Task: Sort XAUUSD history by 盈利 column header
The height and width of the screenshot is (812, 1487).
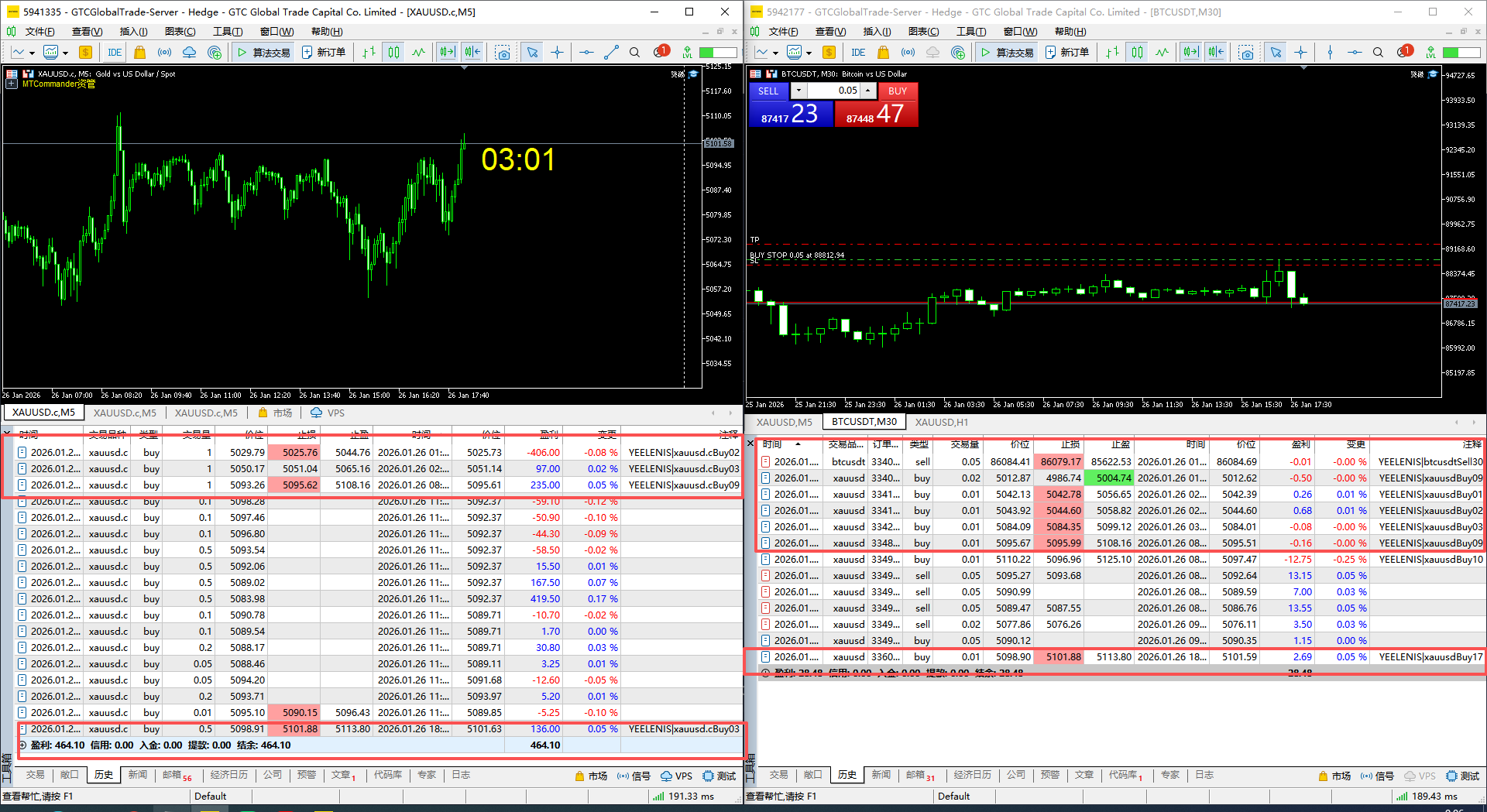Action: click(534, 434)
